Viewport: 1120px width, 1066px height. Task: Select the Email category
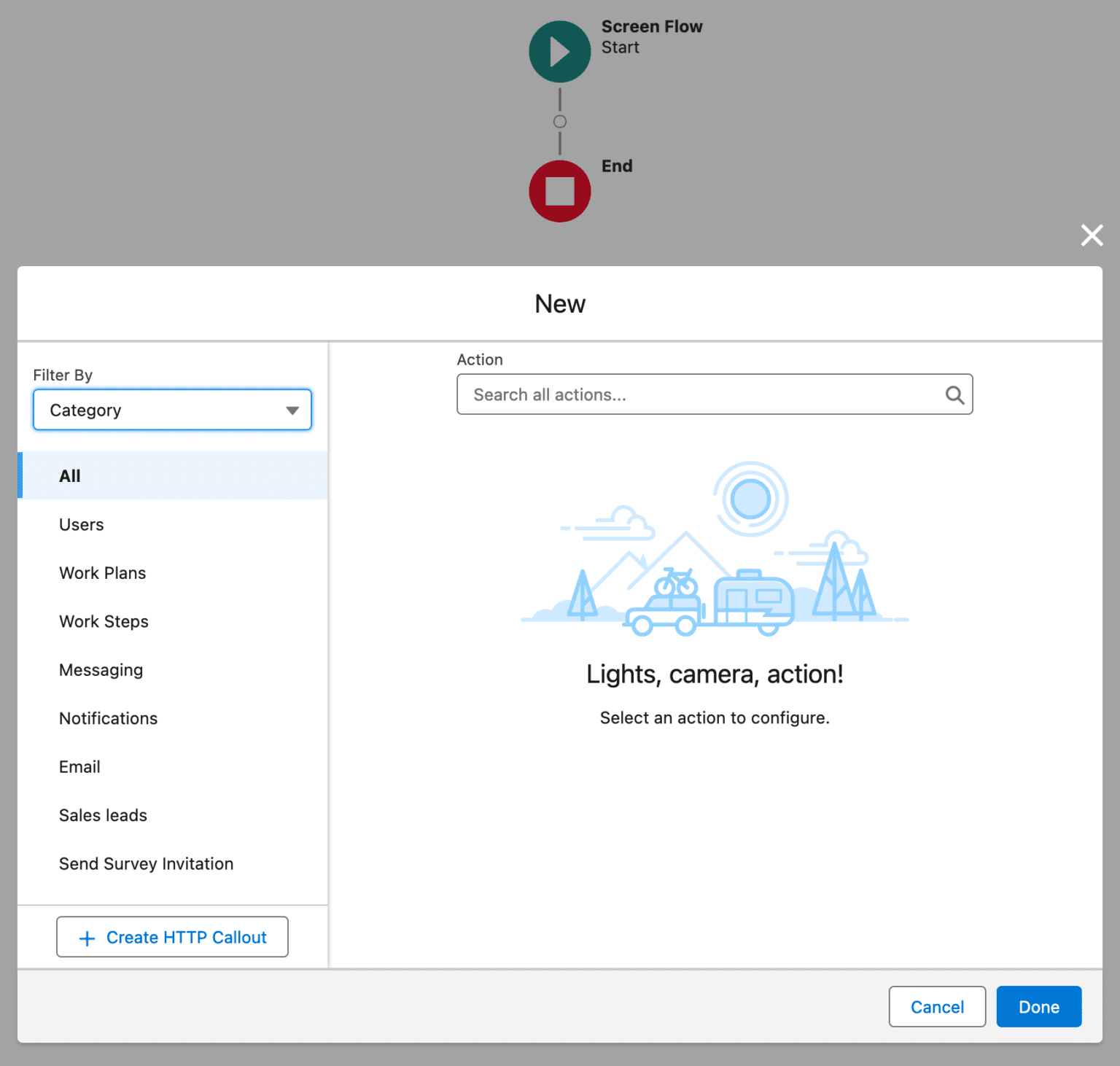79,766
